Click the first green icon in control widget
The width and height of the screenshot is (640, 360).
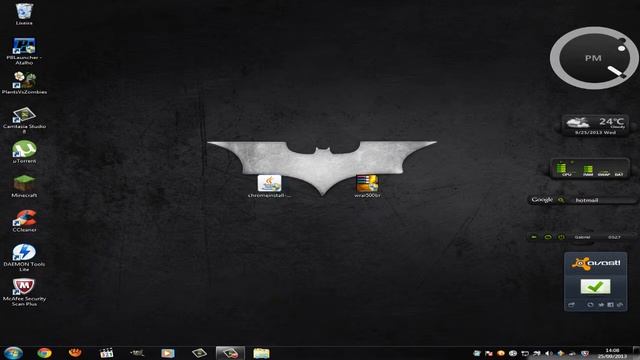coord(534,237)
